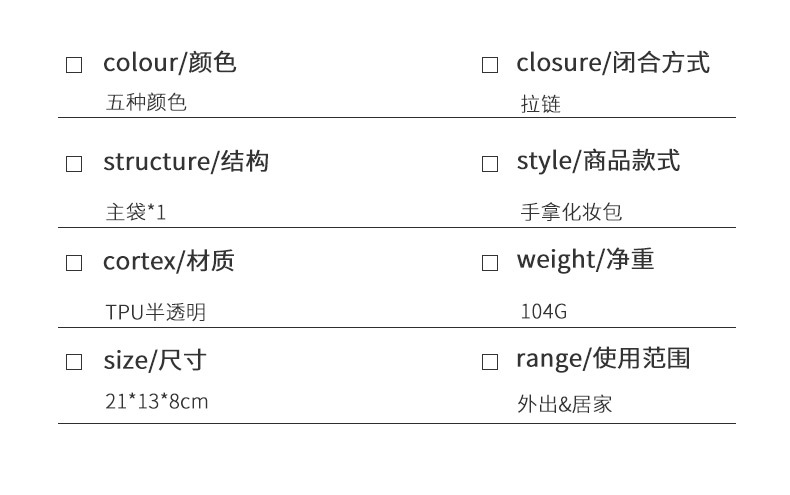Check the colour/颜色 checkbox
Viewport: 790px width, 495px height.
click(x=74, y=66)
